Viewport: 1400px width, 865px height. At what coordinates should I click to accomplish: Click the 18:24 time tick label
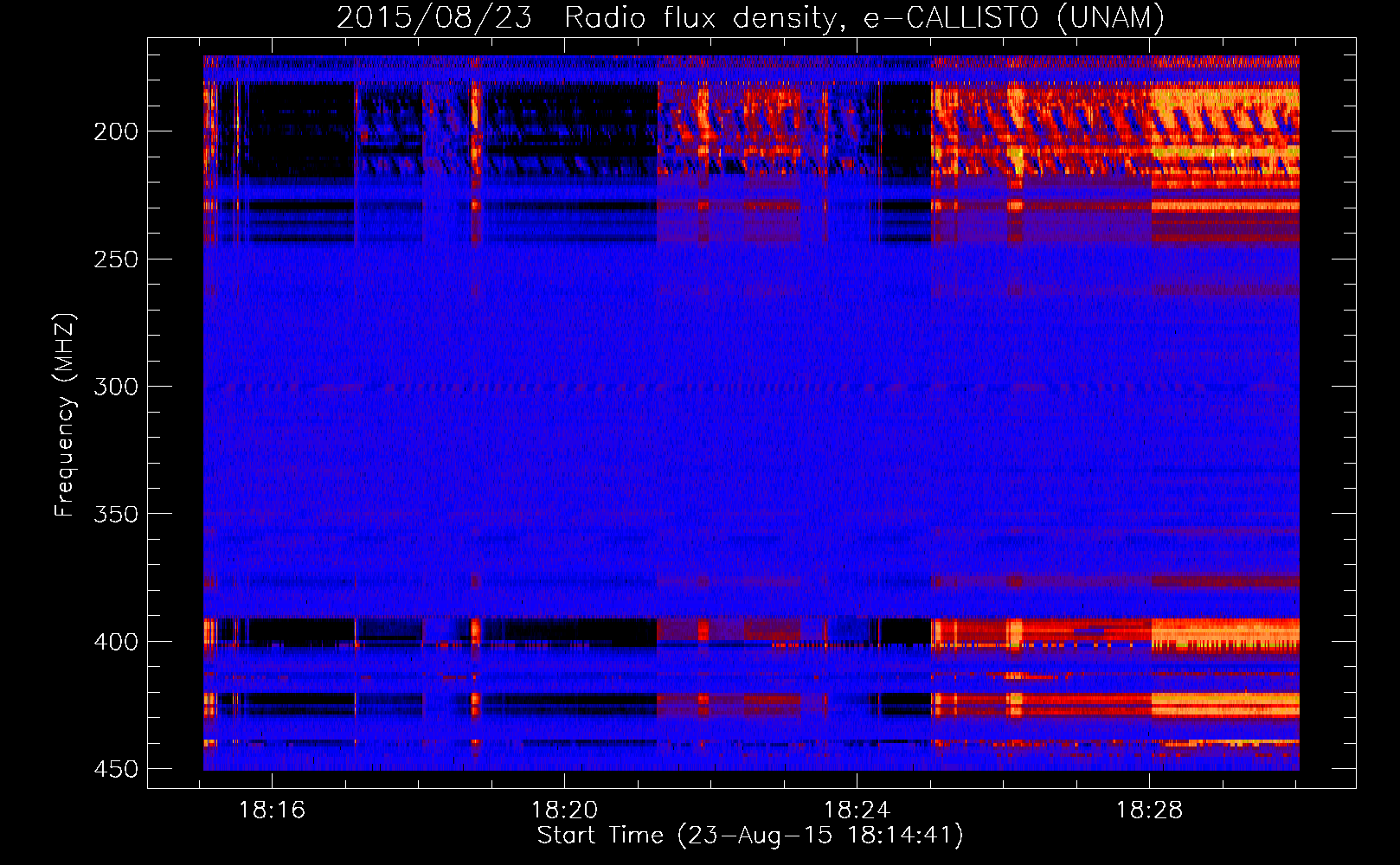pyautogui.click(x=857, y=811)
